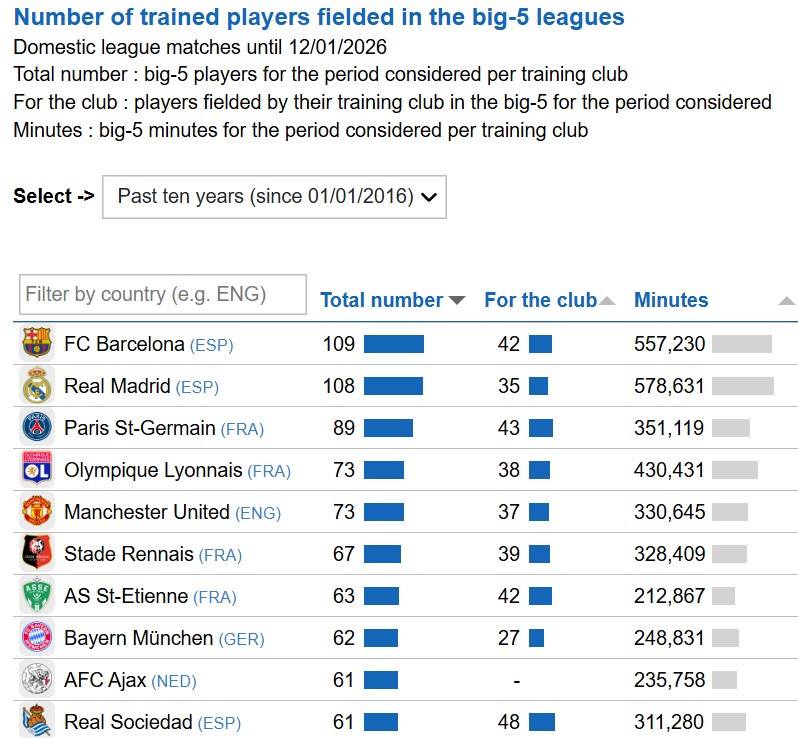
Task: Click in the Filter by country field
Action: coord(162,295)
